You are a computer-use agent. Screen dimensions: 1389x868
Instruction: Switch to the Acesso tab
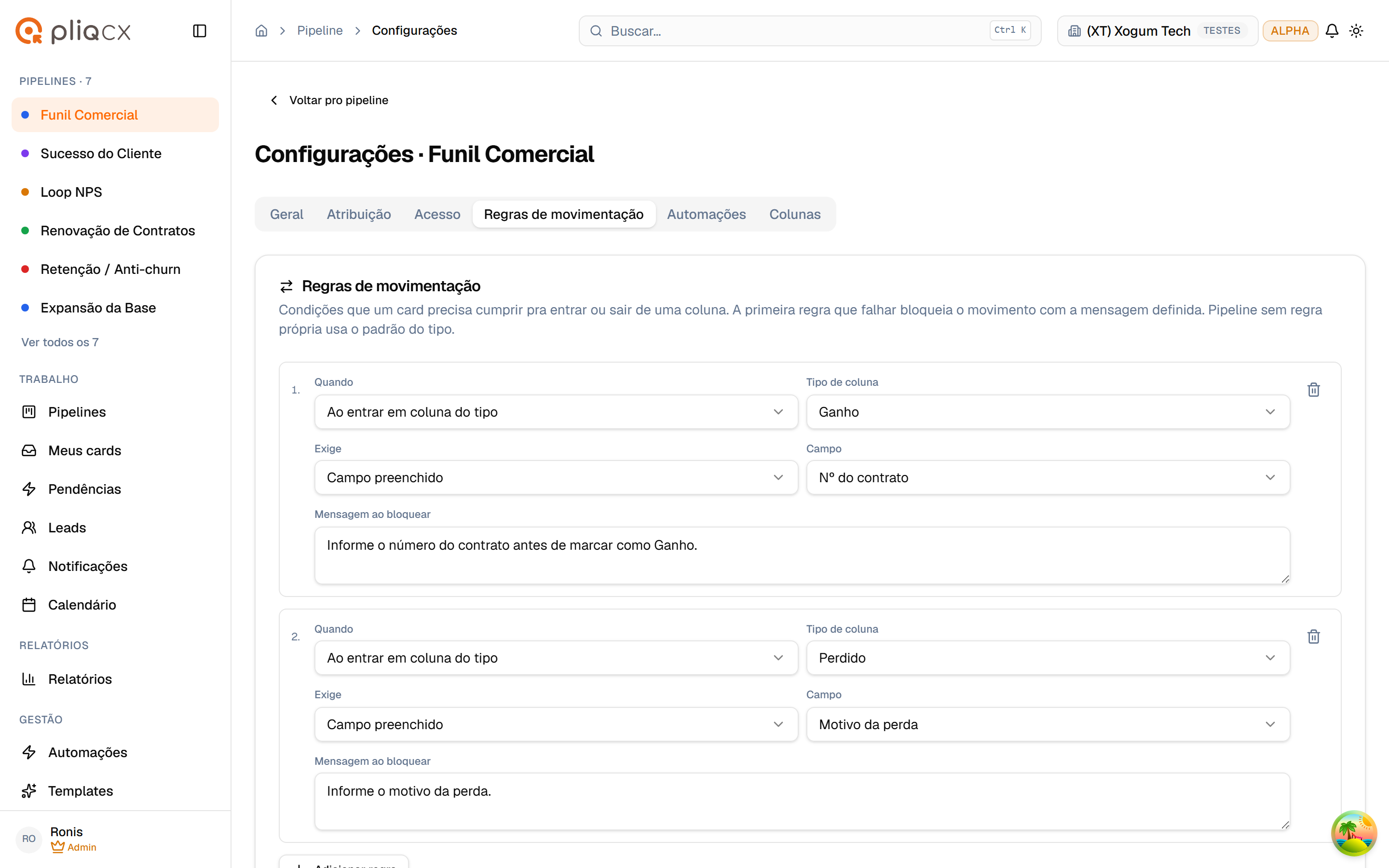(437, 214)
